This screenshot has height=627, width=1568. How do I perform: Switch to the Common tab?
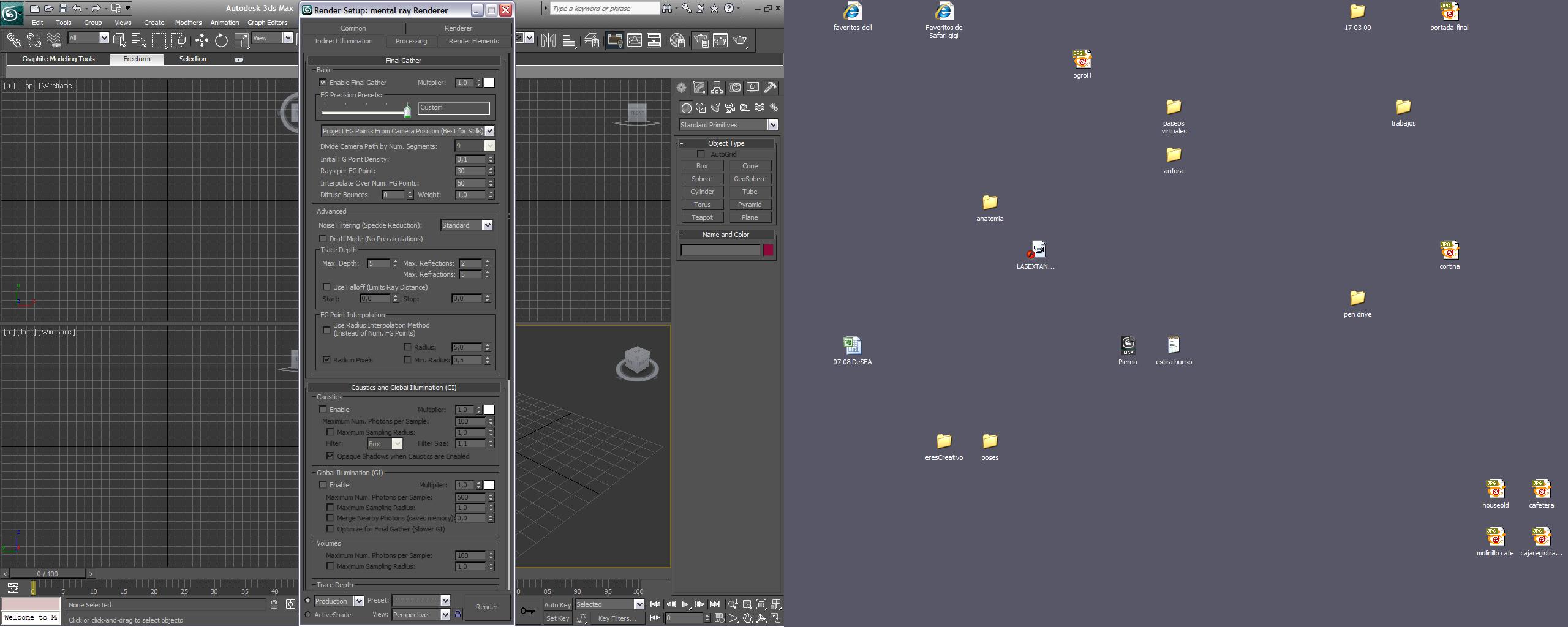353,28
